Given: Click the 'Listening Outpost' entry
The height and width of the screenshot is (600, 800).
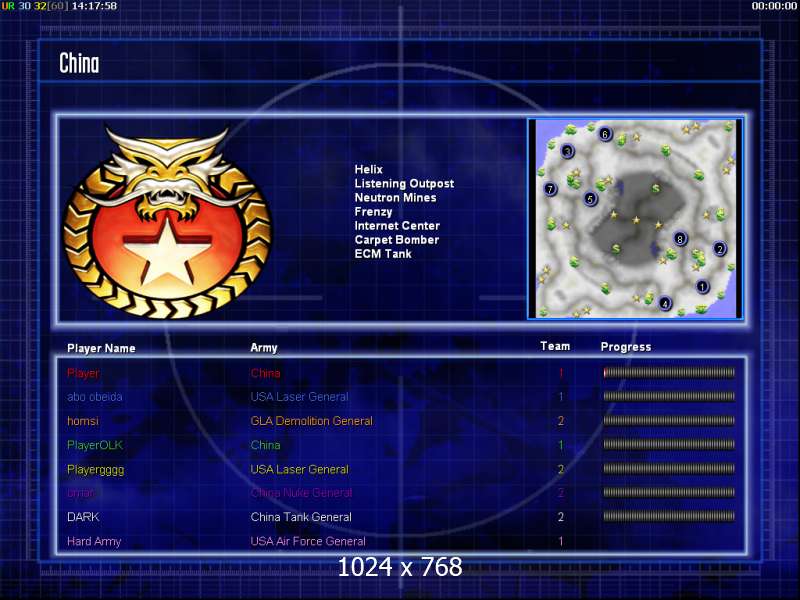Looking at the screenshot, I should pos(404,184).
